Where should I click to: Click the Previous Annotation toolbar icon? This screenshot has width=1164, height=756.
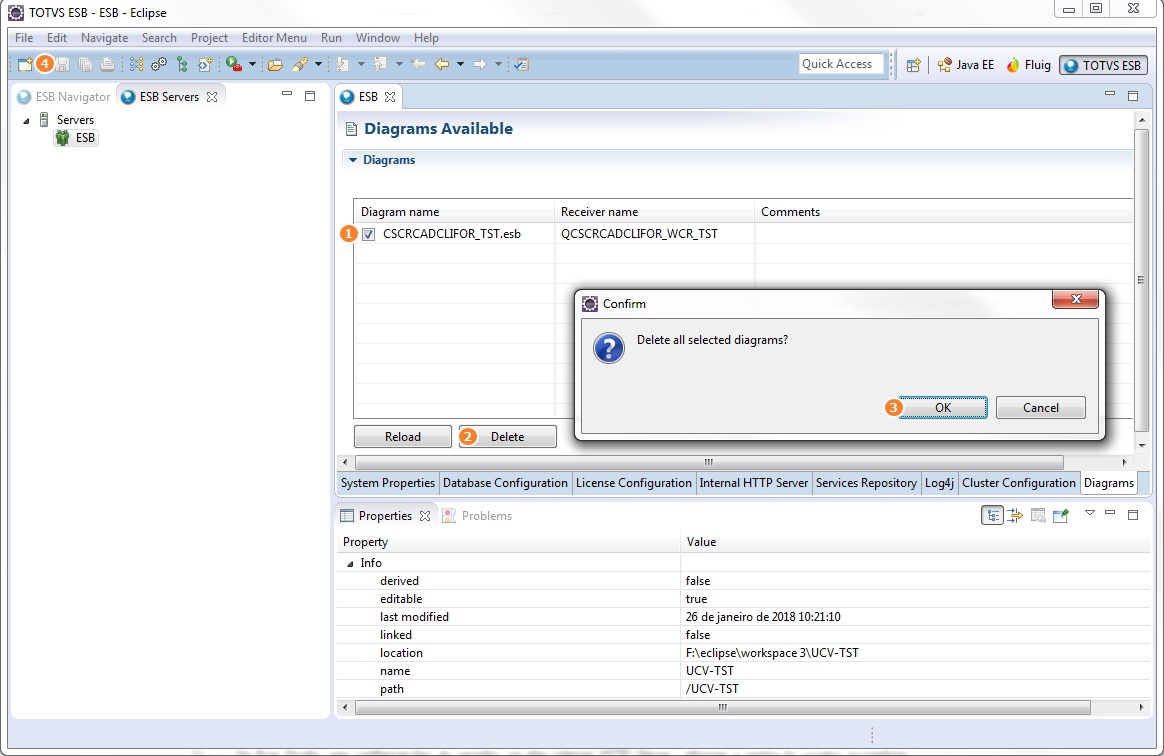380,65
